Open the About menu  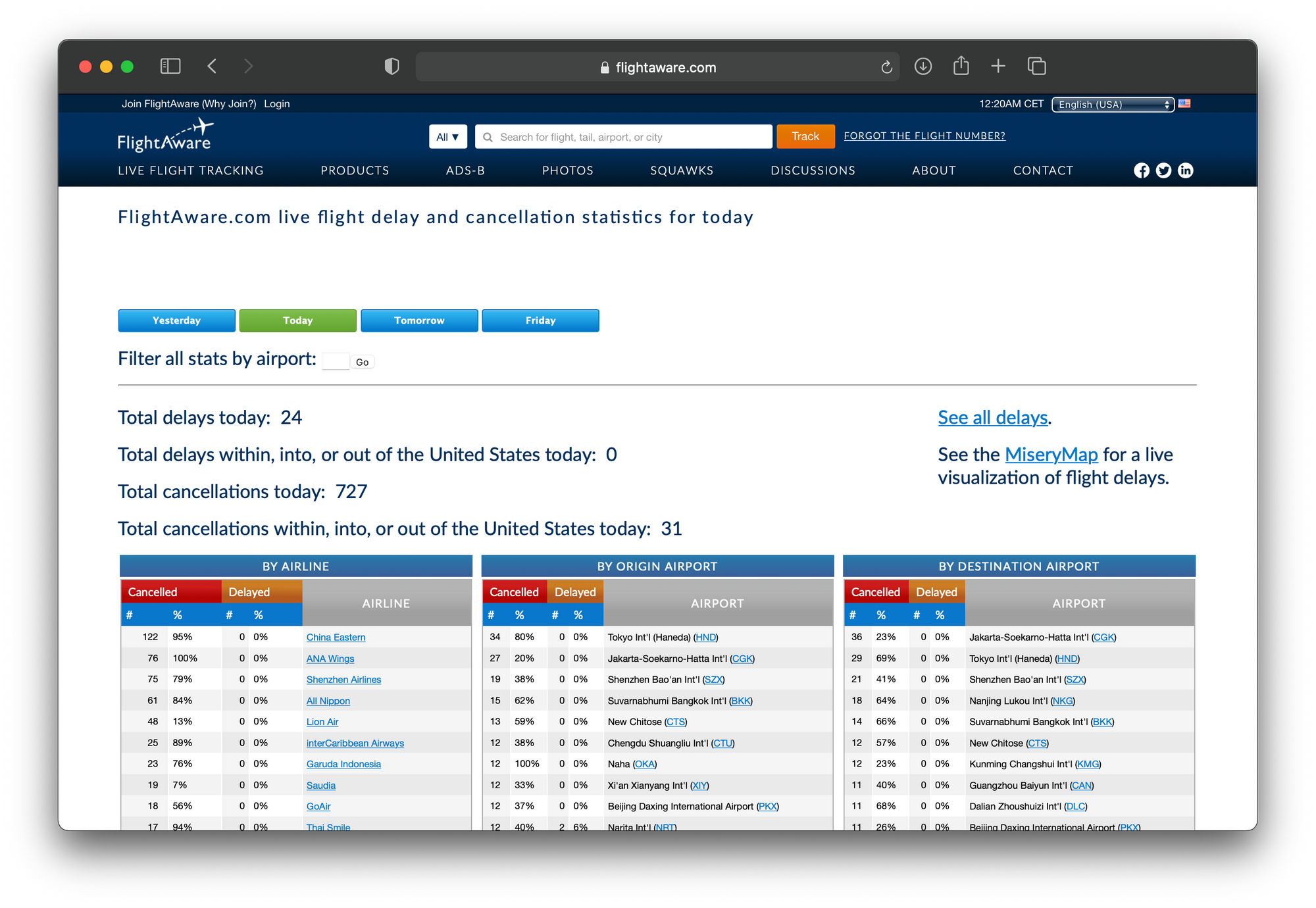pos(934,170)
